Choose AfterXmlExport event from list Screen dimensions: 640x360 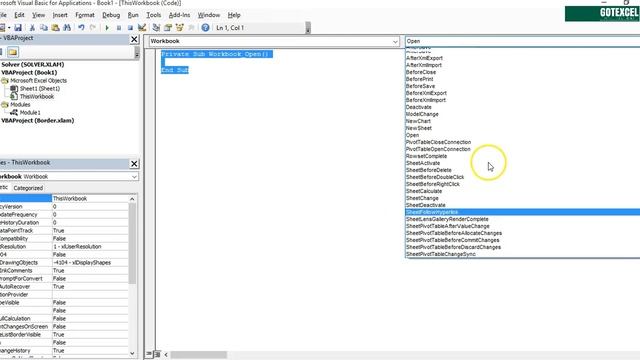click(424, 58)
